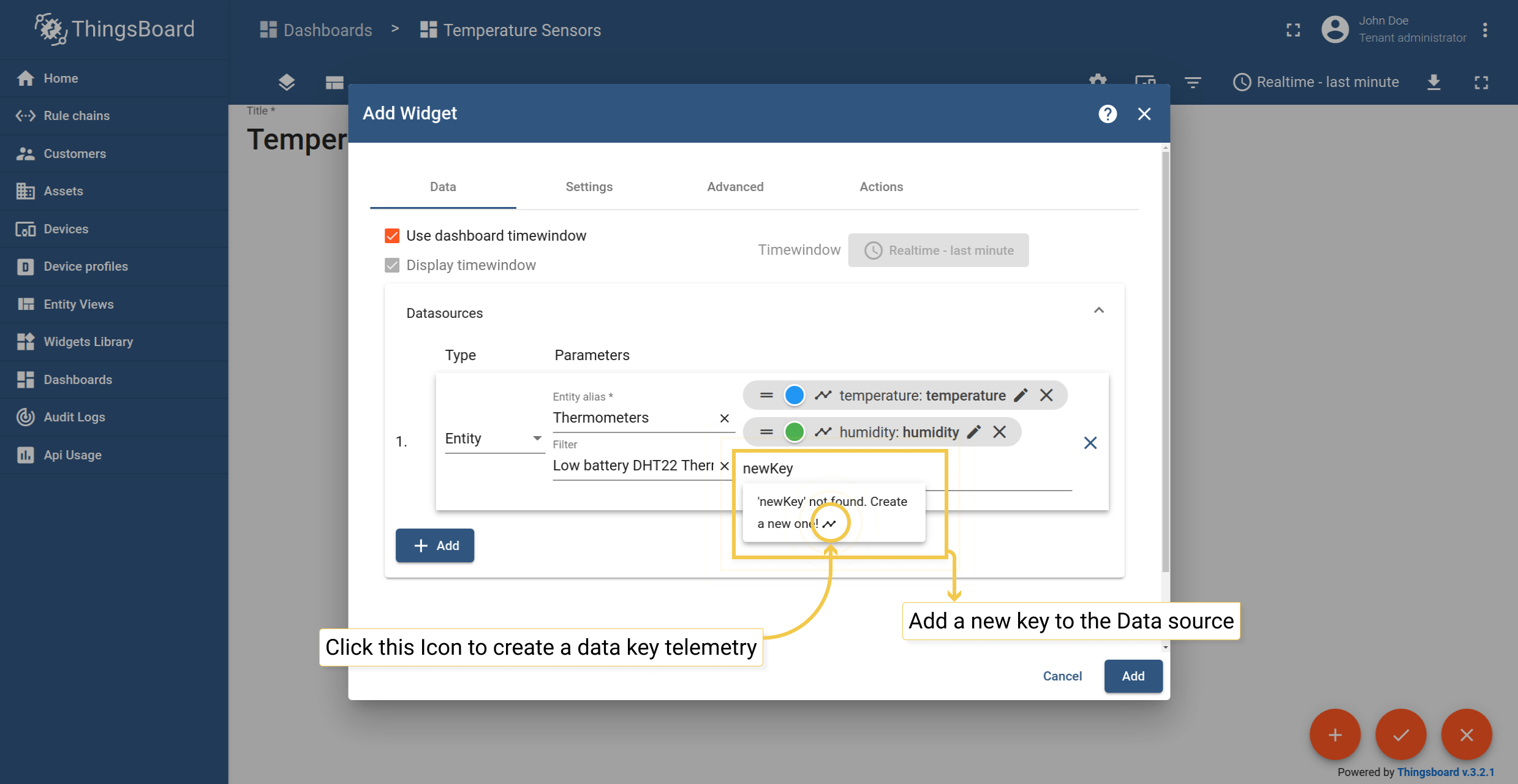
Task: Go to Customers in the sidebar
Action: 114,154
